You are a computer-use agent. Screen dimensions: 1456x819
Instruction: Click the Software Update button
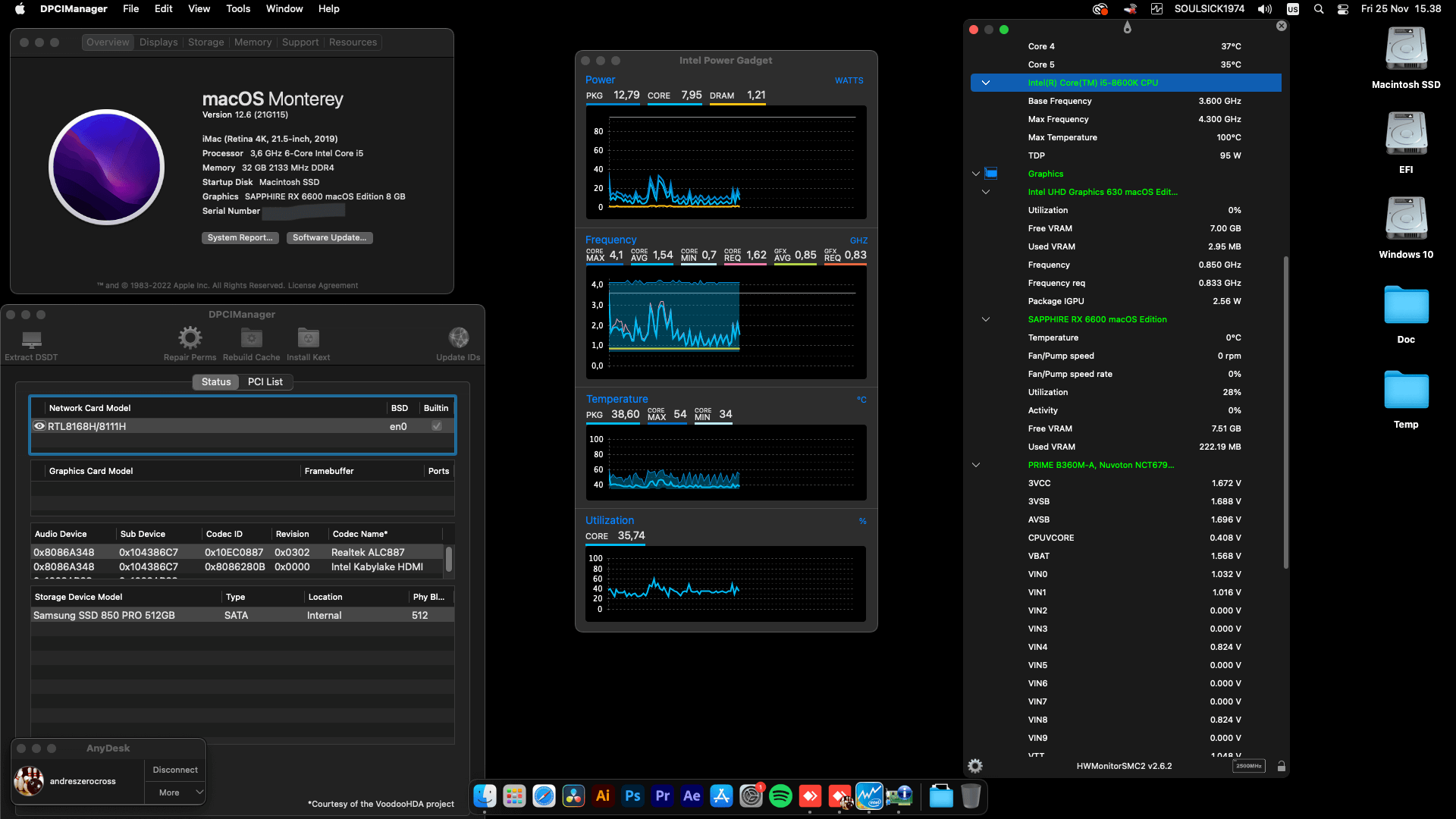(330, 238)
